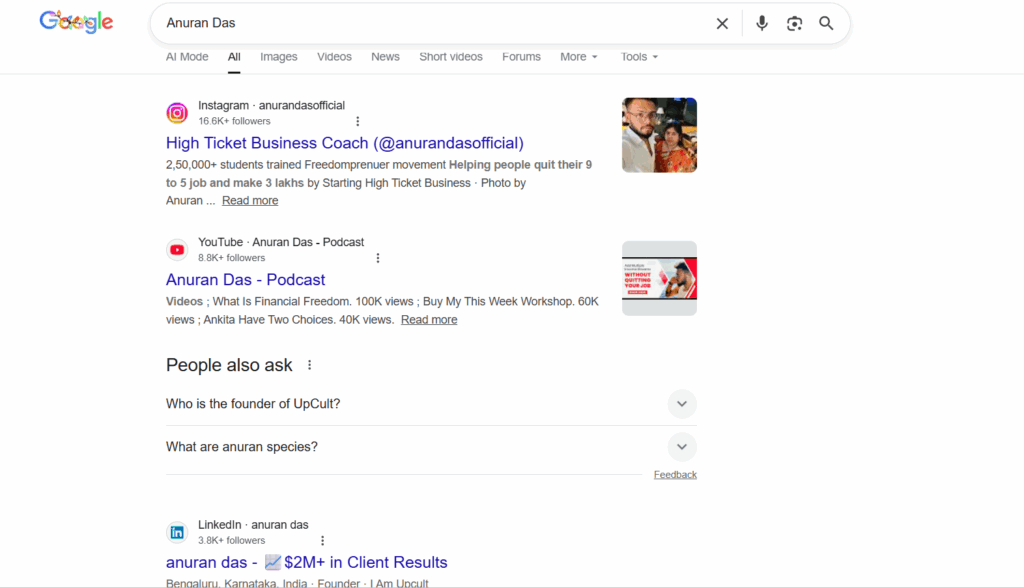The height and width of the screenshot is (588, 1024).
Task: Click the Google logo
Action: pyautogui.click(x=76, y=22)
